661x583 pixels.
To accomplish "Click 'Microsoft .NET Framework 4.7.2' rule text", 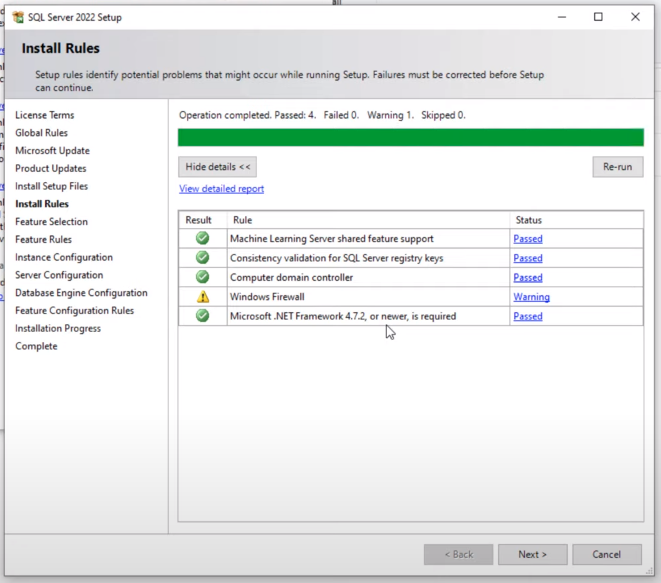I will (x=343, y=316).
